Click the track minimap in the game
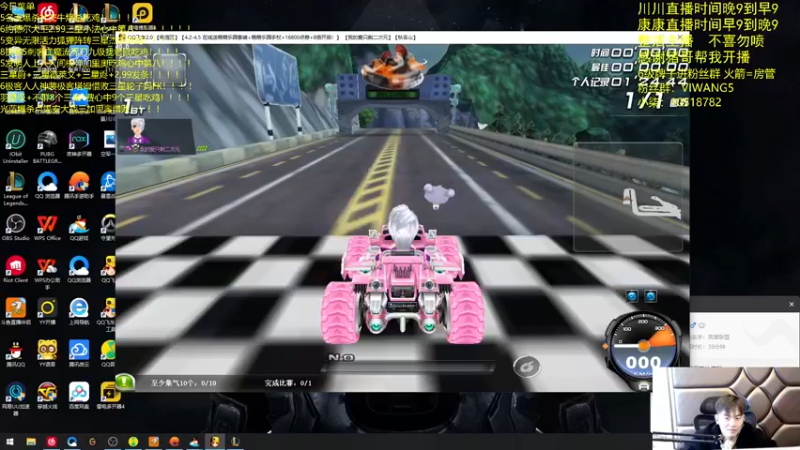 (628, 197)
